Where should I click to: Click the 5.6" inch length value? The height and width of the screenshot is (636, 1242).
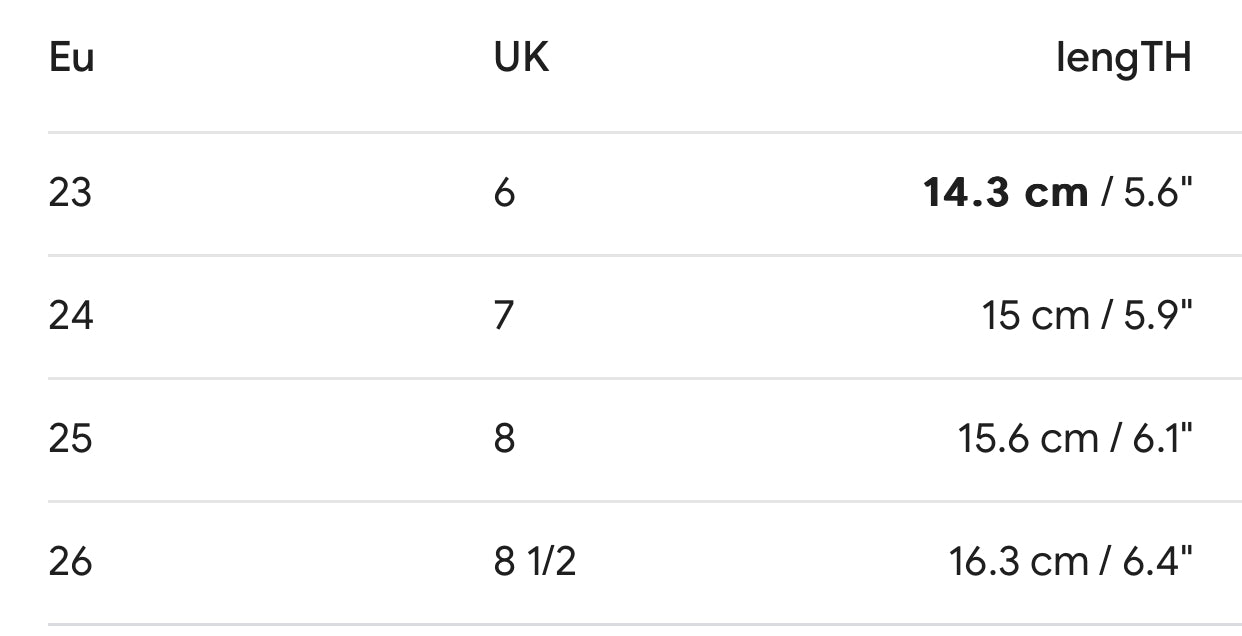coord(1158,192)
